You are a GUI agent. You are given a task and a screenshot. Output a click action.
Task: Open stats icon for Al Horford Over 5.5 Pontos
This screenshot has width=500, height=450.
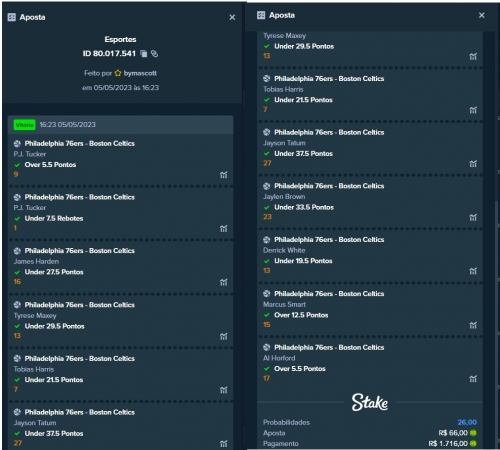pyautogui.click(x=473, y=379)
